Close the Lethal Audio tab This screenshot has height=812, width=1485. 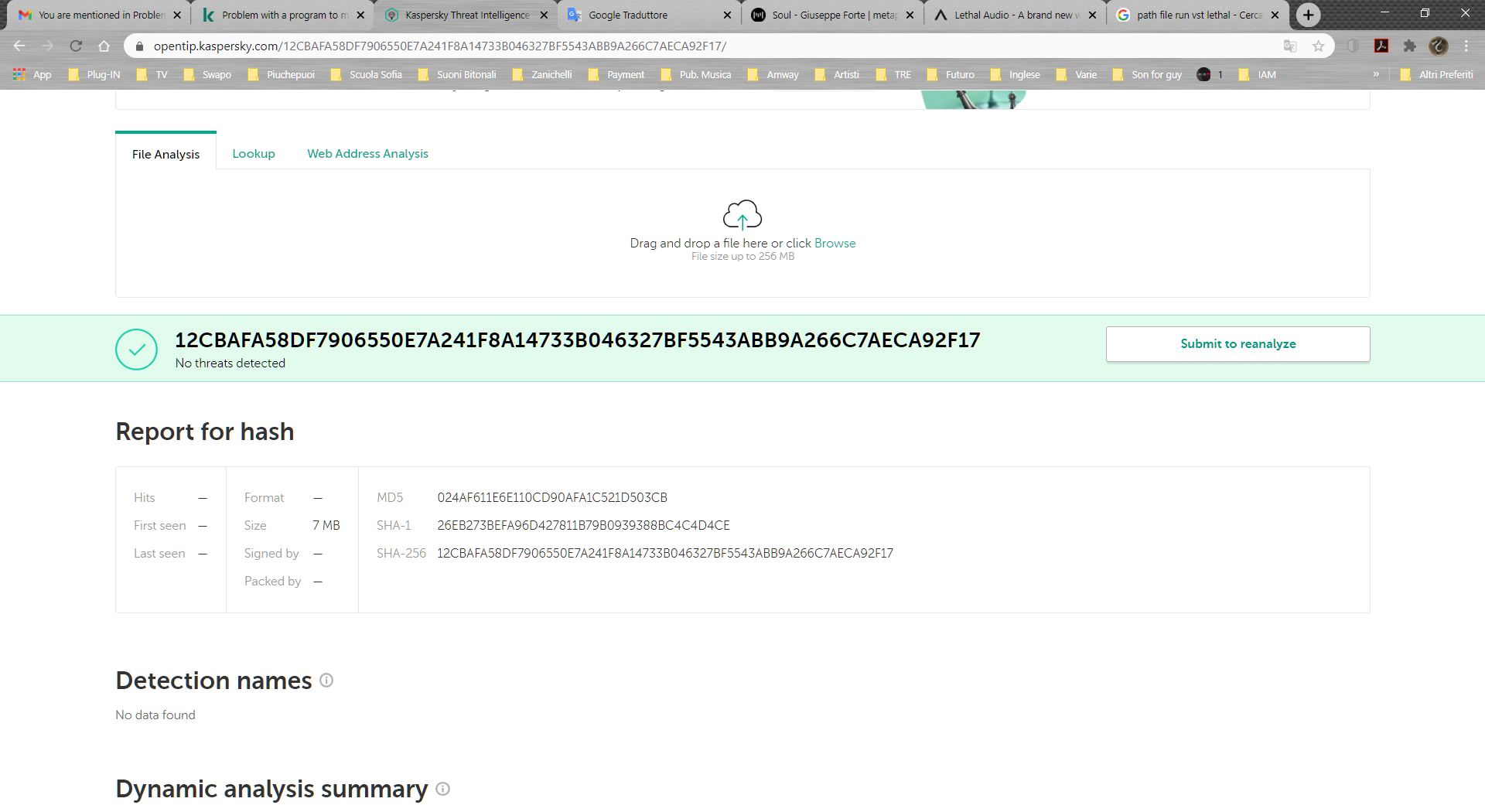[1092, 15]
